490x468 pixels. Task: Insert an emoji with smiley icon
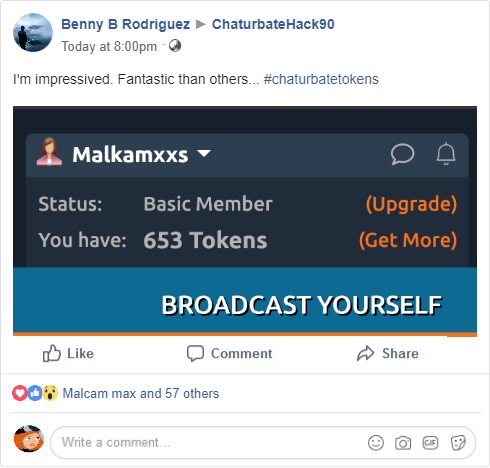click(x=376, y=443)
